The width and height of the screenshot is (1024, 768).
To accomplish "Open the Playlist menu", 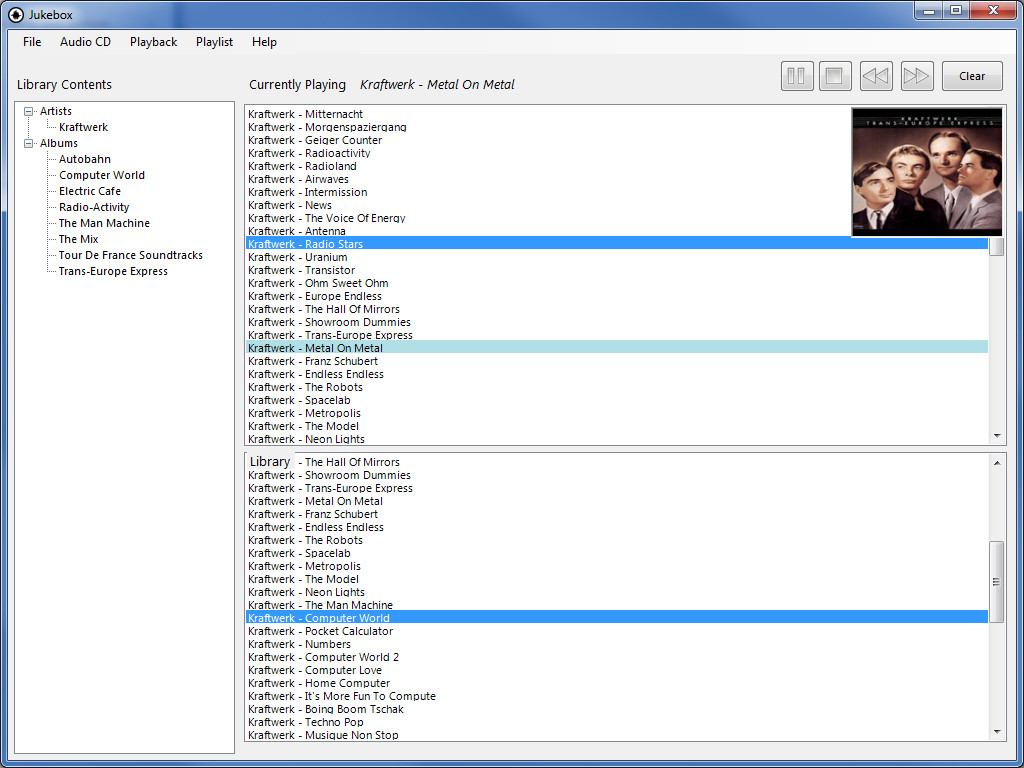I will (x=214, y=42).
